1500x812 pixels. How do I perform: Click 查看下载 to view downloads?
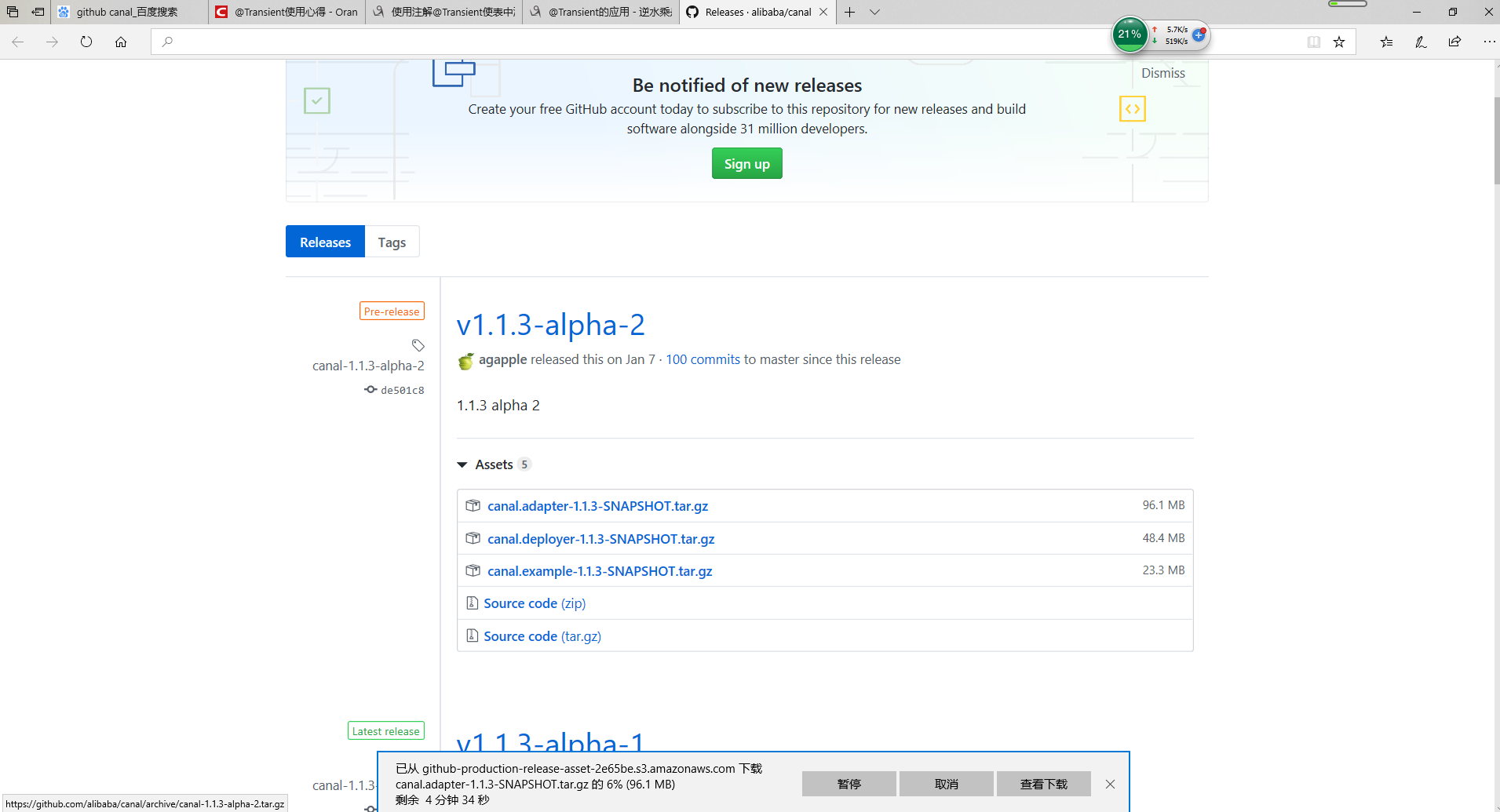coord(1044,784)
